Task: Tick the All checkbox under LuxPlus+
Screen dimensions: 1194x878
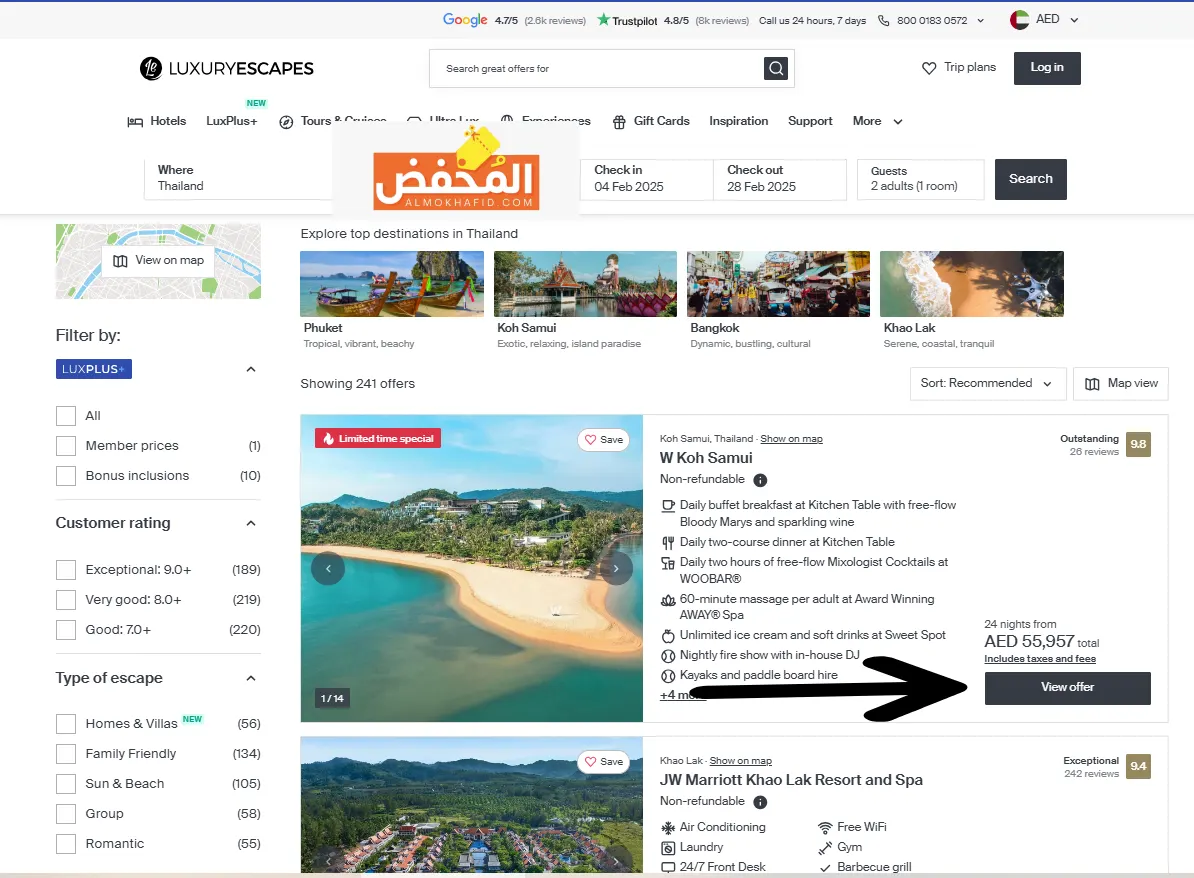Action: coord(66,416)
